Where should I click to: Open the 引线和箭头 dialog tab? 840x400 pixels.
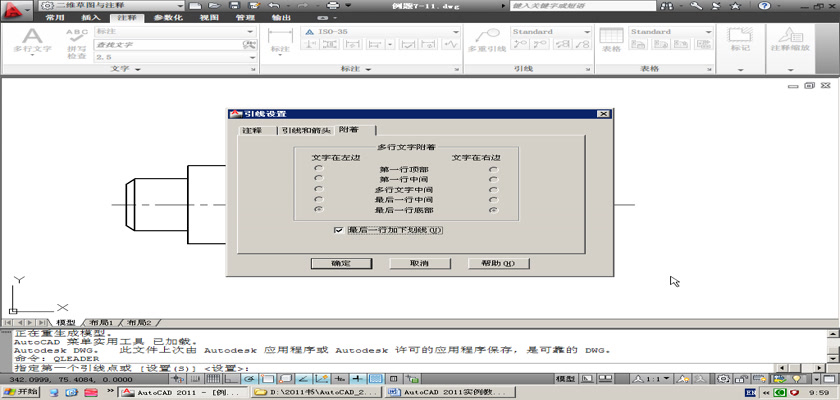click(306, 130)
